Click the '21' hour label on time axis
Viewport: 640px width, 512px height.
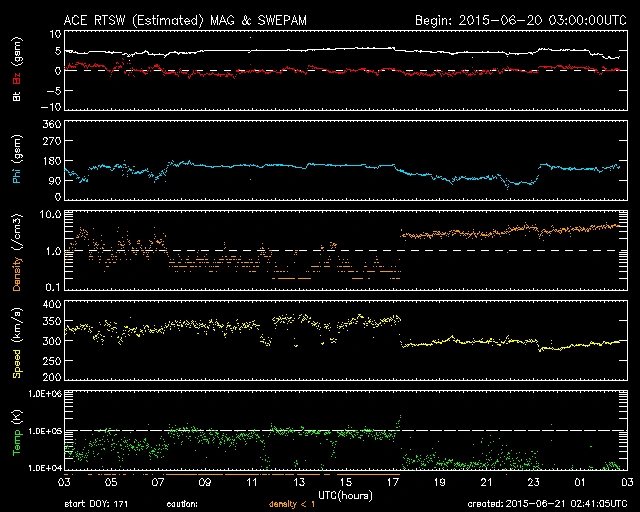click(487, 483)
